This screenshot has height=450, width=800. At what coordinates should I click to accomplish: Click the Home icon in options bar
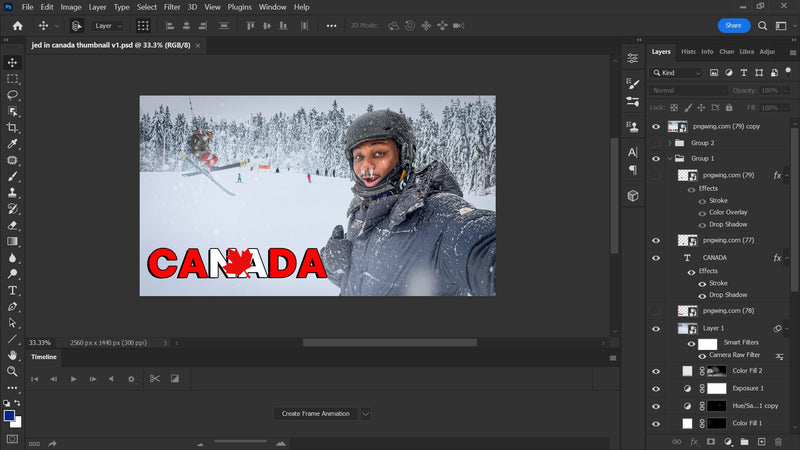(x=17, y=25)
